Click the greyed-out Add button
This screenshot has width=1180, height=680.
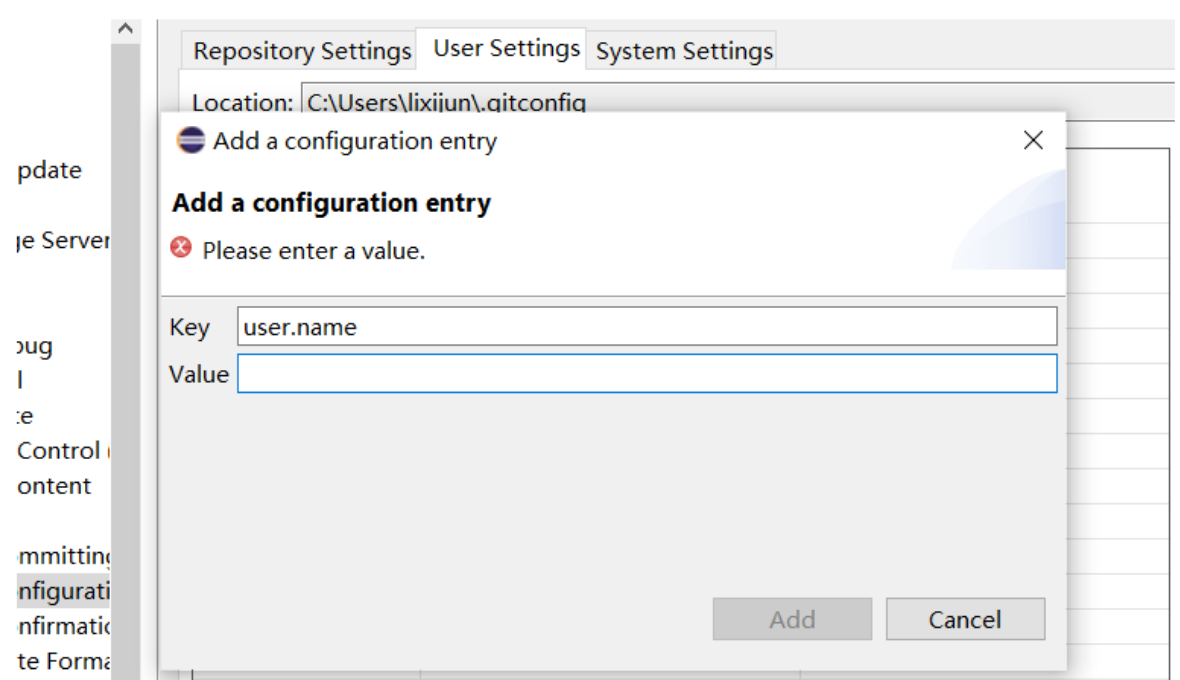click(792, 620)
